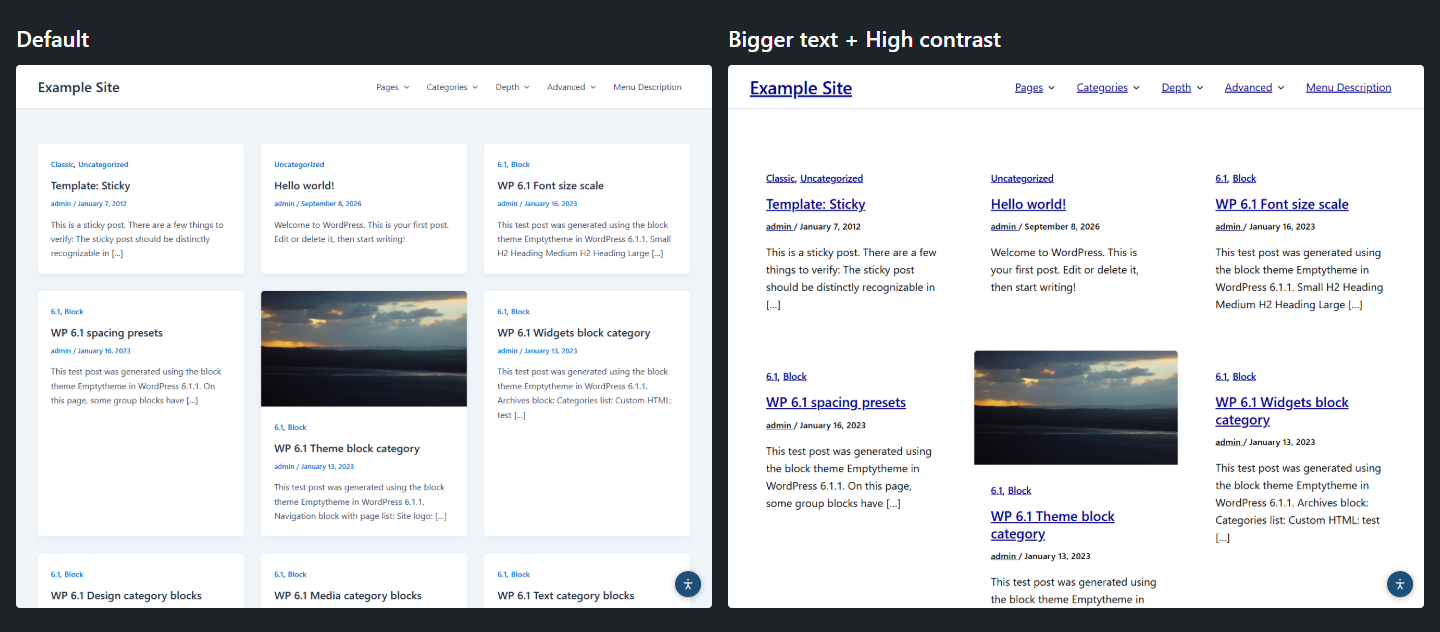Viewport: 1440px width, 632px height.
Task: Open WP 6.1 Design category blocks post
Action: [126, 595]
